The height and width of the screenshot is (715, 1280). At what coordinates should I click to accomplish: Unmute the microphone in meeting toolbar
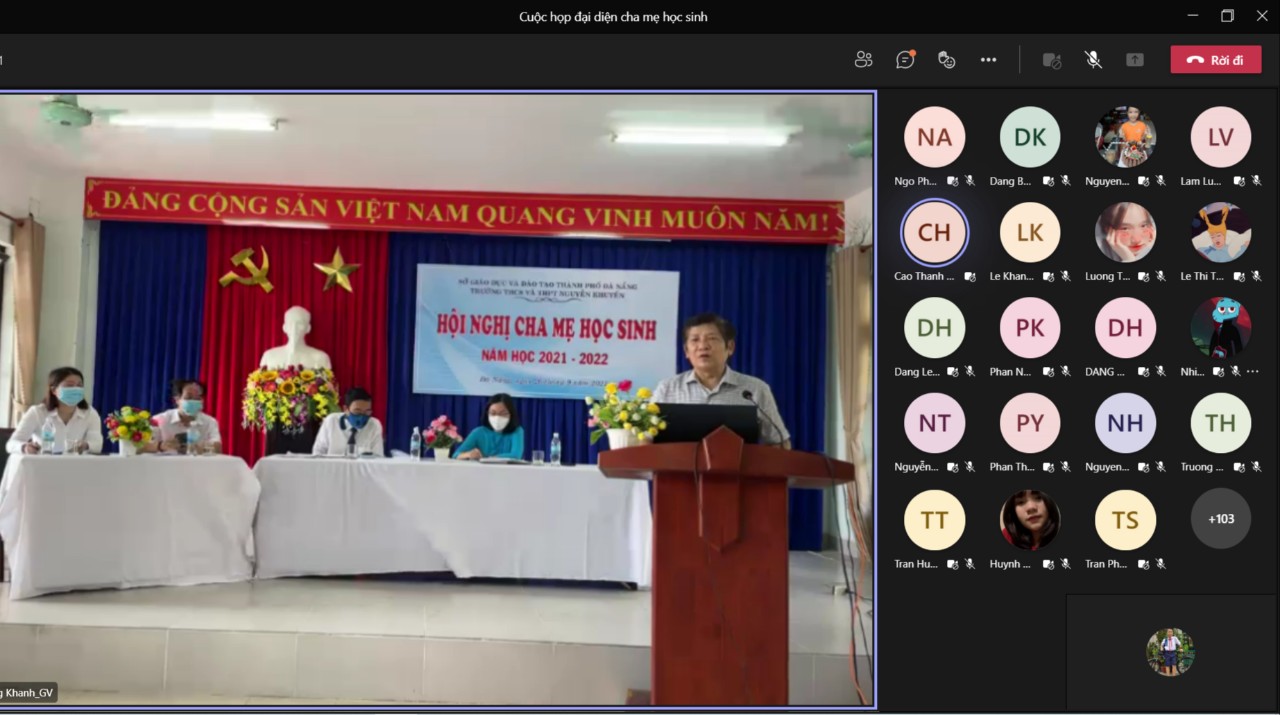click(x=1093, y=60)
